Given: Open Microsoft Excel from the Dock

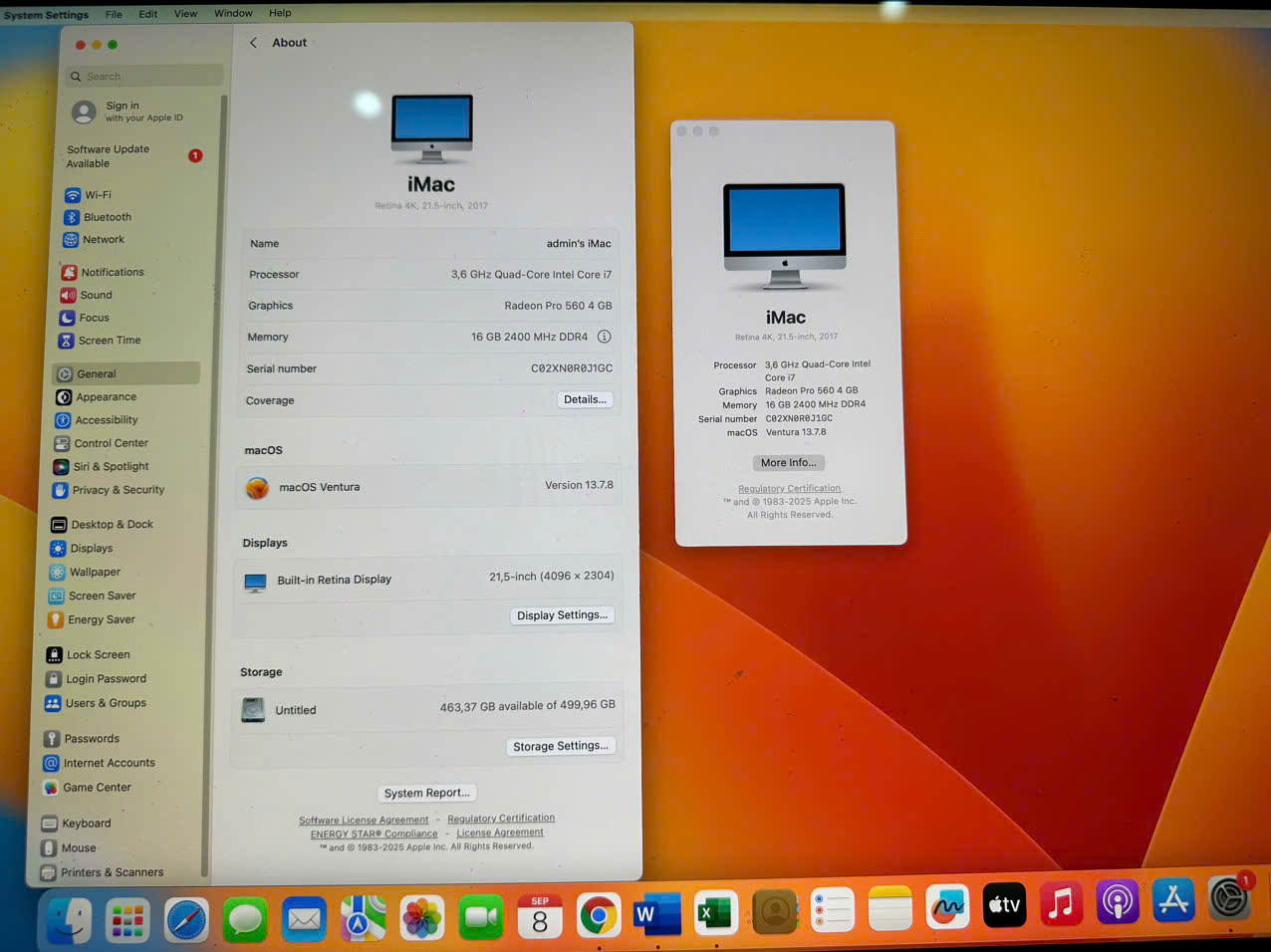Looking at the screenshot, I should coord(714,913).
